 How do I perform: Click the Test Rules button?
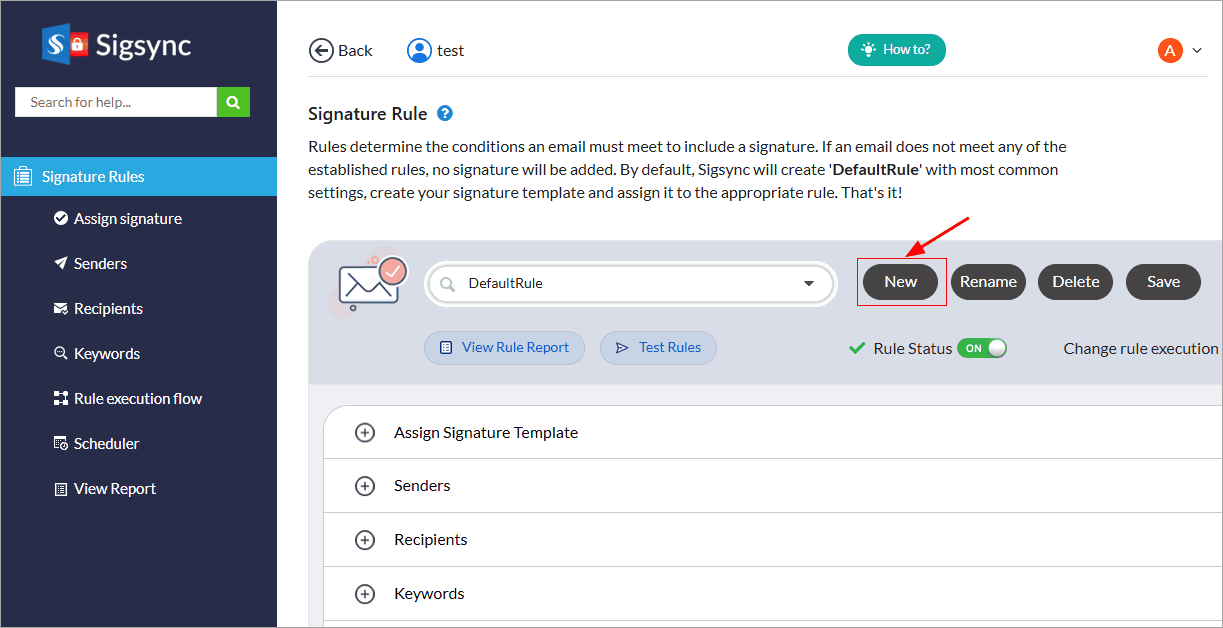[658, 347]
